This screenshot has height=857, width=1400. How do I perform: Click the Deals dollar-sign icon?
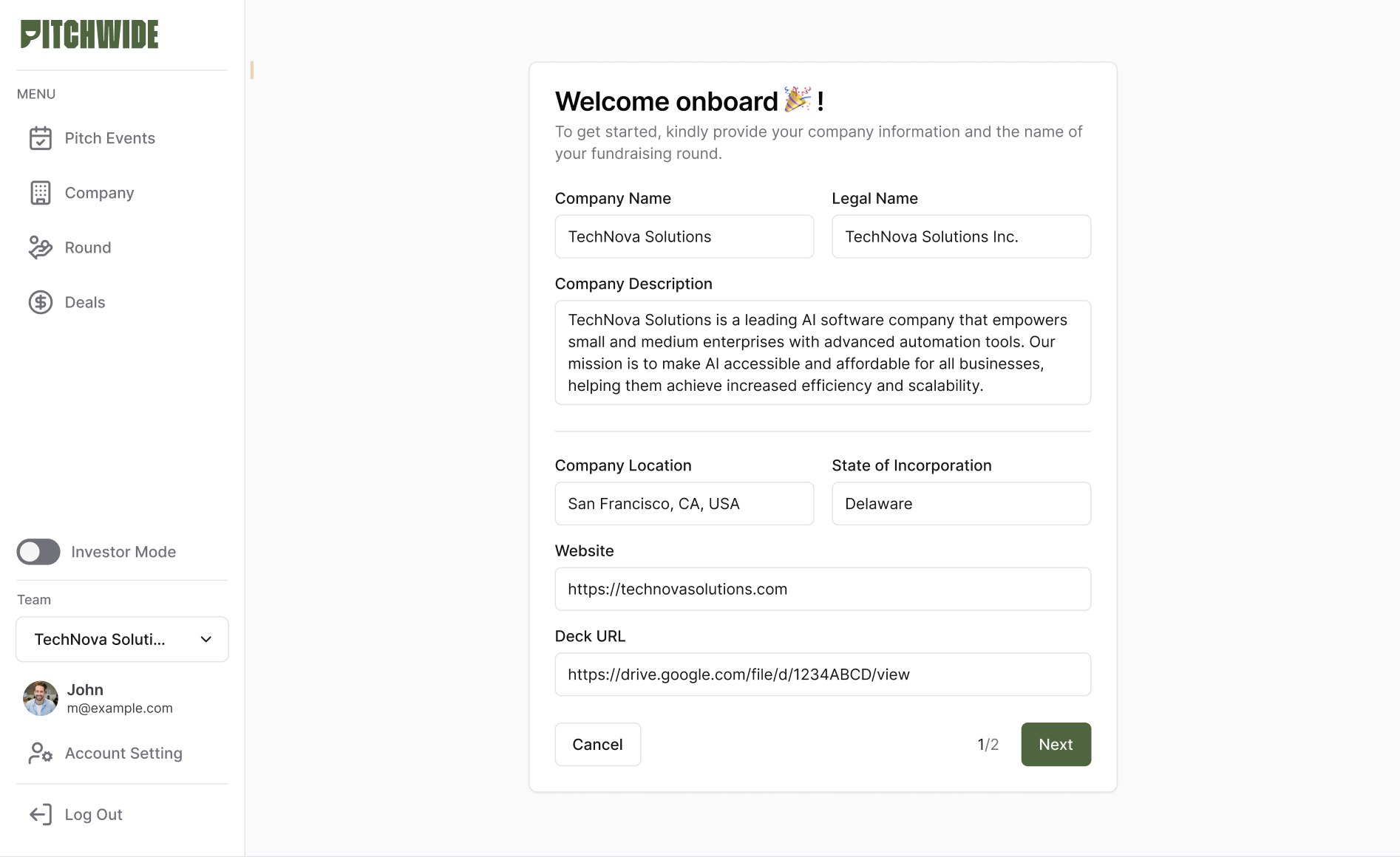(41, 302)
